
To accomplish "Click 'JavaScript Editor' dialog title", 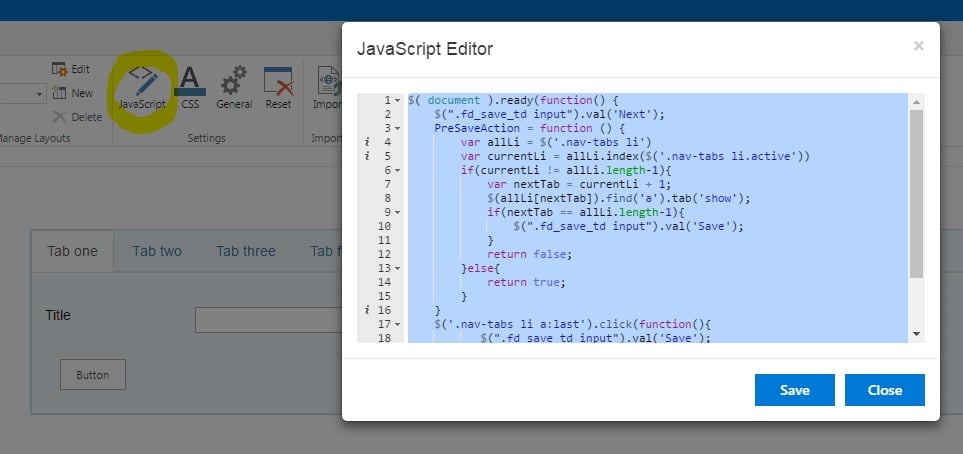I will (425, 49).
